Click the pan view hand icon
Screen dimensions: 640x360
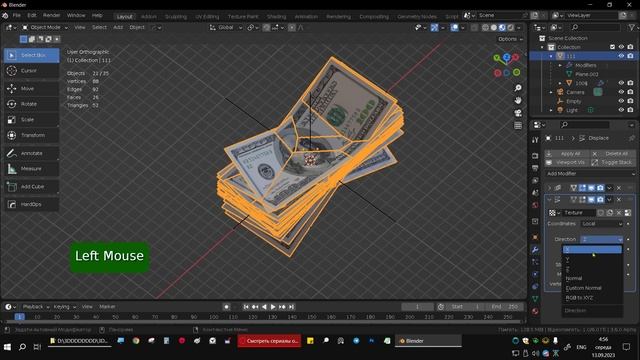[x=518, y=100]
